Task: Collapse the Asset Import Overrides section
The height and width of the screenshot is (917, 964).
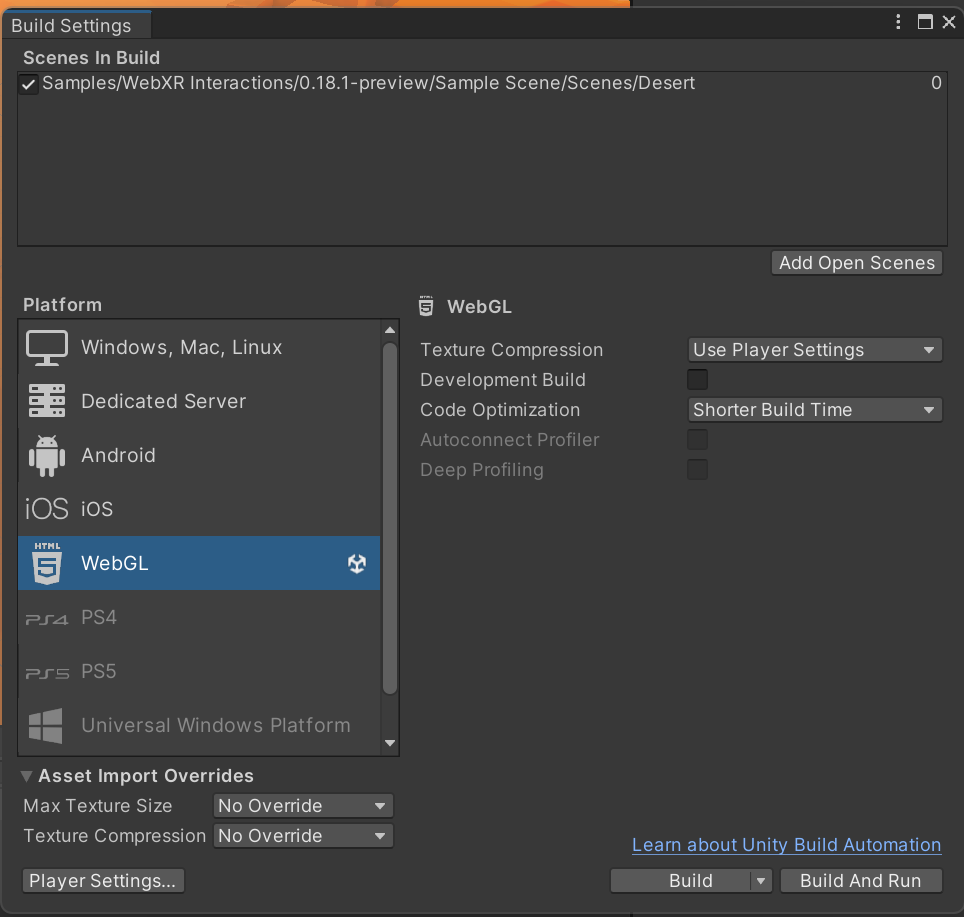Action: [x=26, y=776]
